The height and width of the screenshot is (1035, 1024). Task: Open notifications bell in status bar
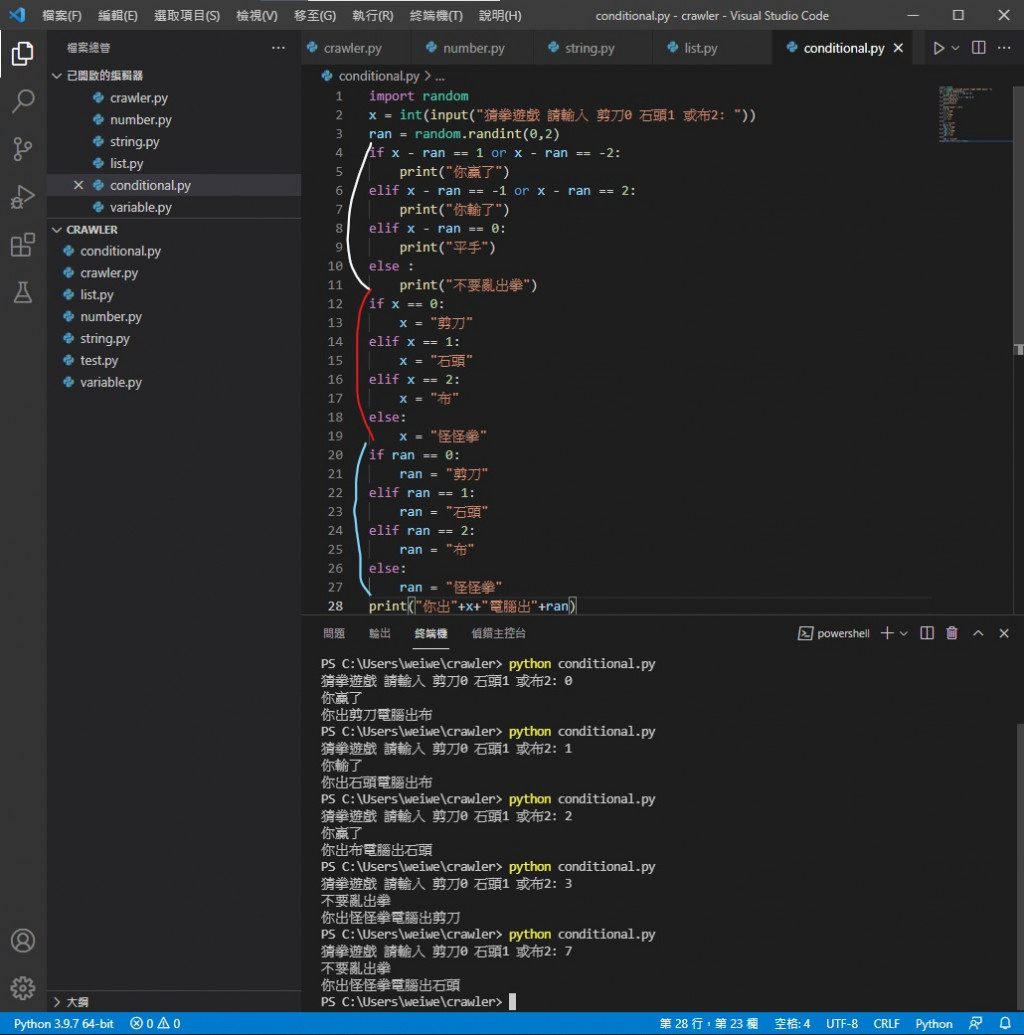pyautogui.click(x=1004, y=1024)
